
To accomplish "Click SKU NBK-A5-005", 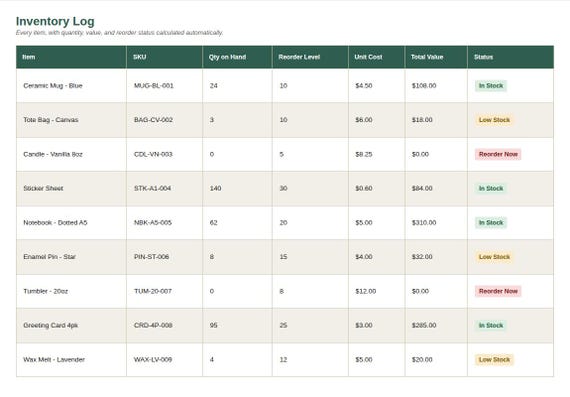I will (153, 222).
